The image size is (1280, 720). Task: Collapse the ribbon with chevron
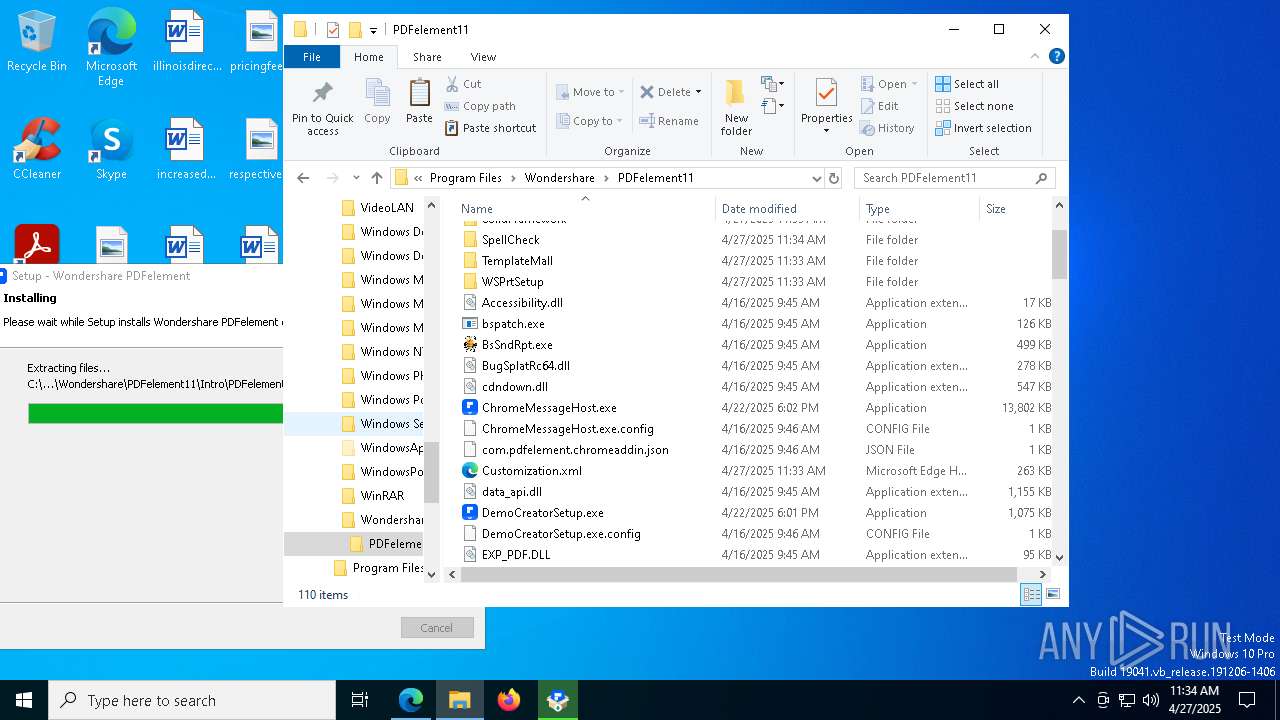tap(1035, 57)
